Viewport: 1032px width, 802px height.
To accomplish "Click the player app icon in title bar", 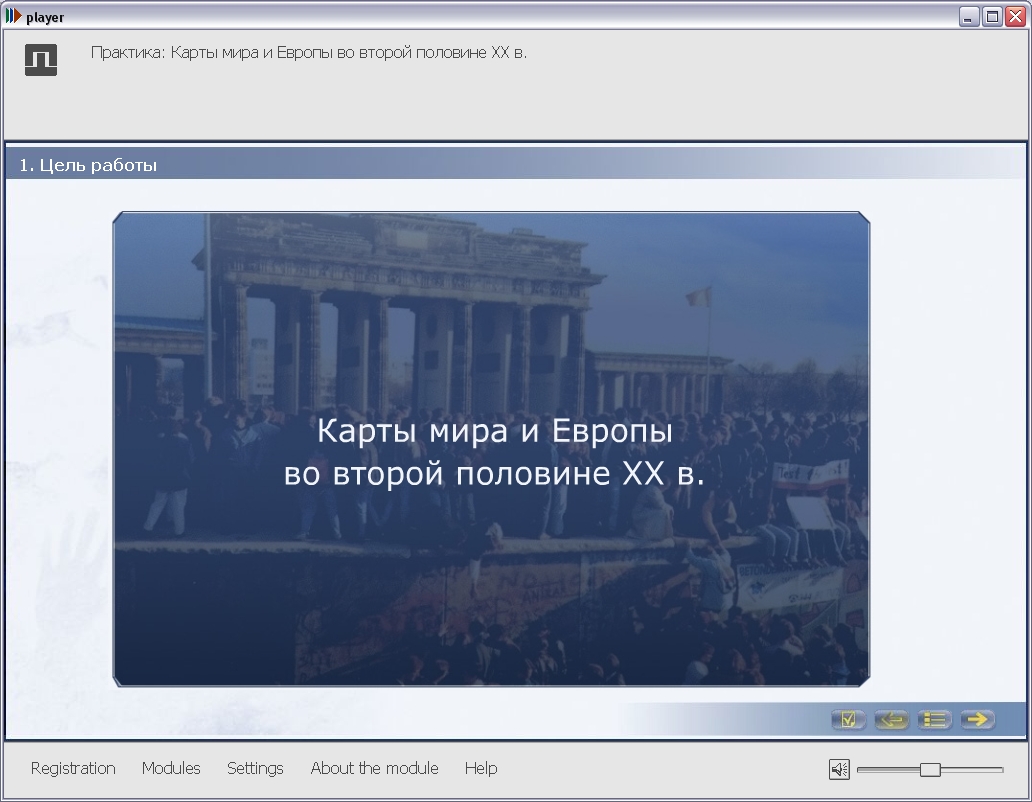I will [13, 16].
